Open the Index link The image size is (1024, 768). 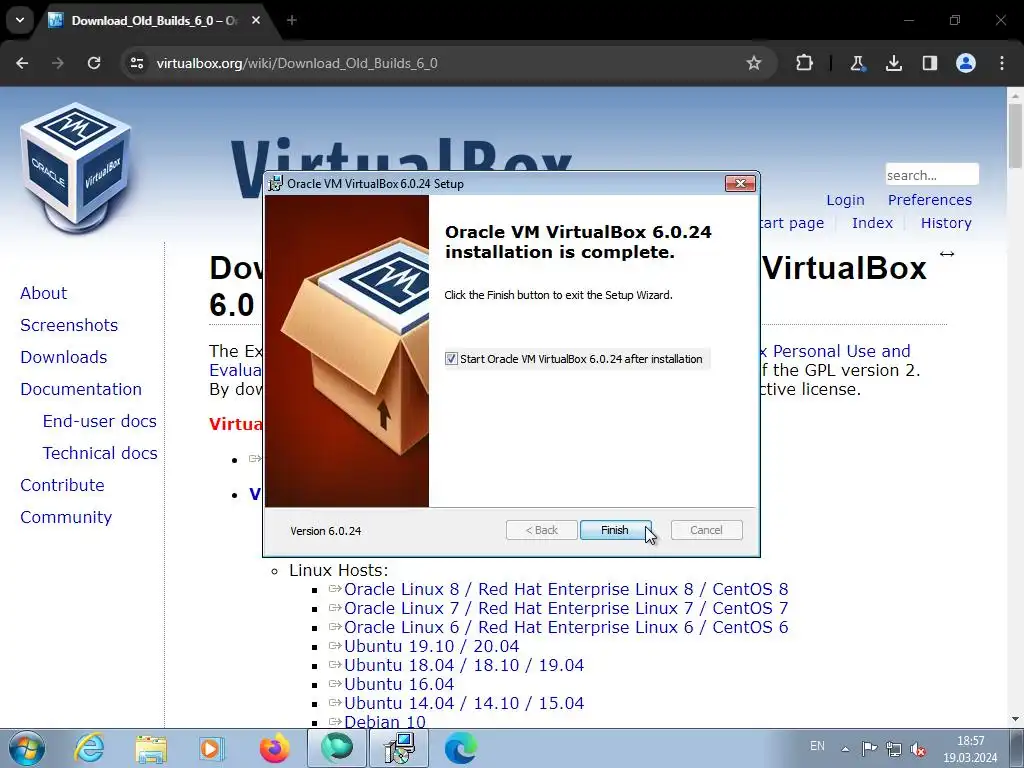[x=872, y=223]
